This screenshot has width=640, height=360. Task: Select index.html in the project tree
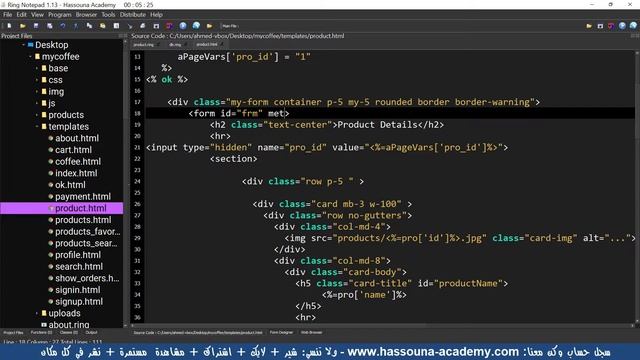(76, 173)
